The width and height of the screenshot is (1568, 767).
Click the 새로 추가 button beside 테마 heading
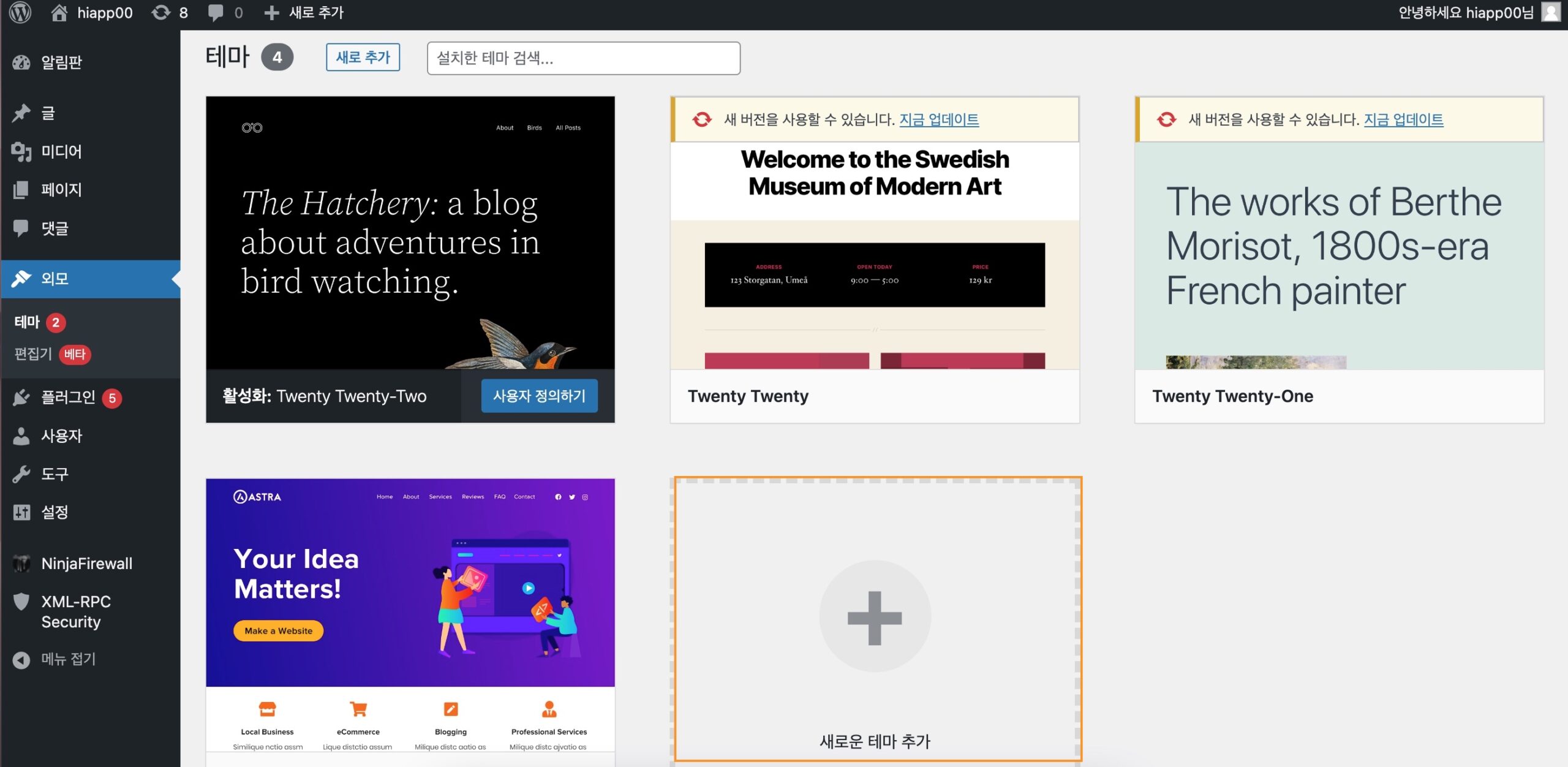363,57
